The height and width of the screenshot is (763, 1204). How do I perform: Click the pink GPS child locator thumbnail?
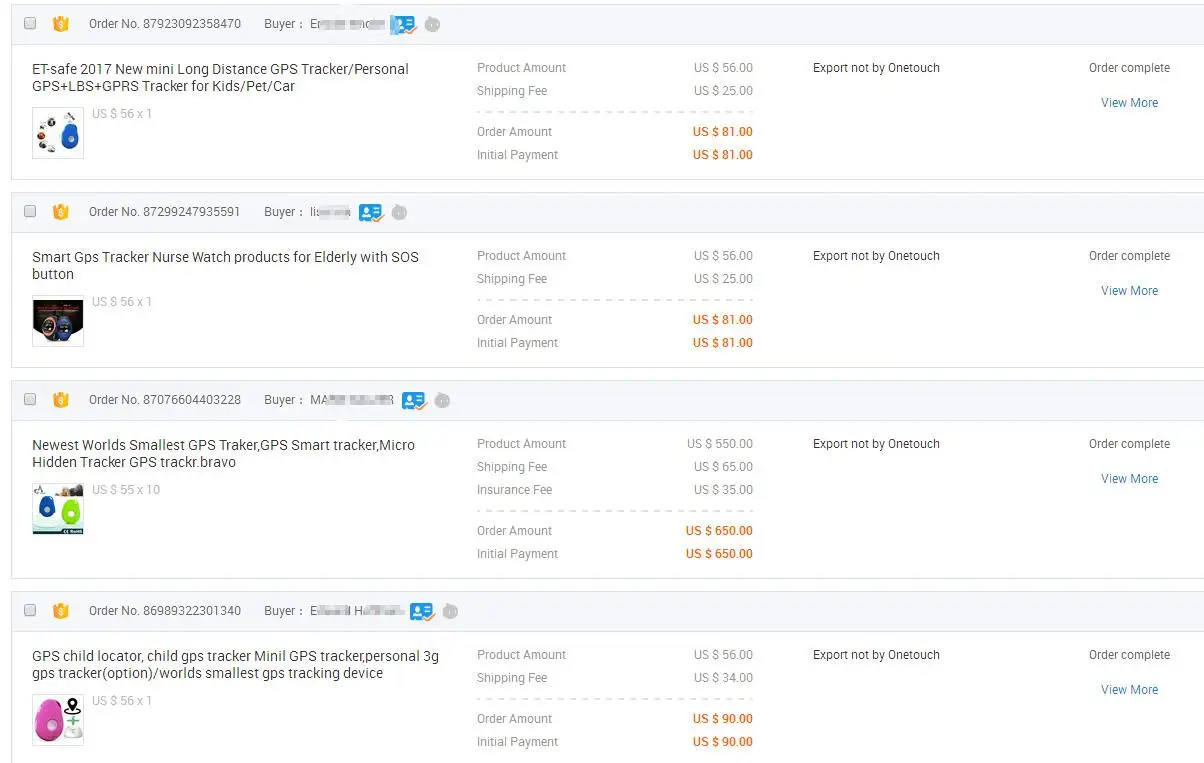click(58, 720)
